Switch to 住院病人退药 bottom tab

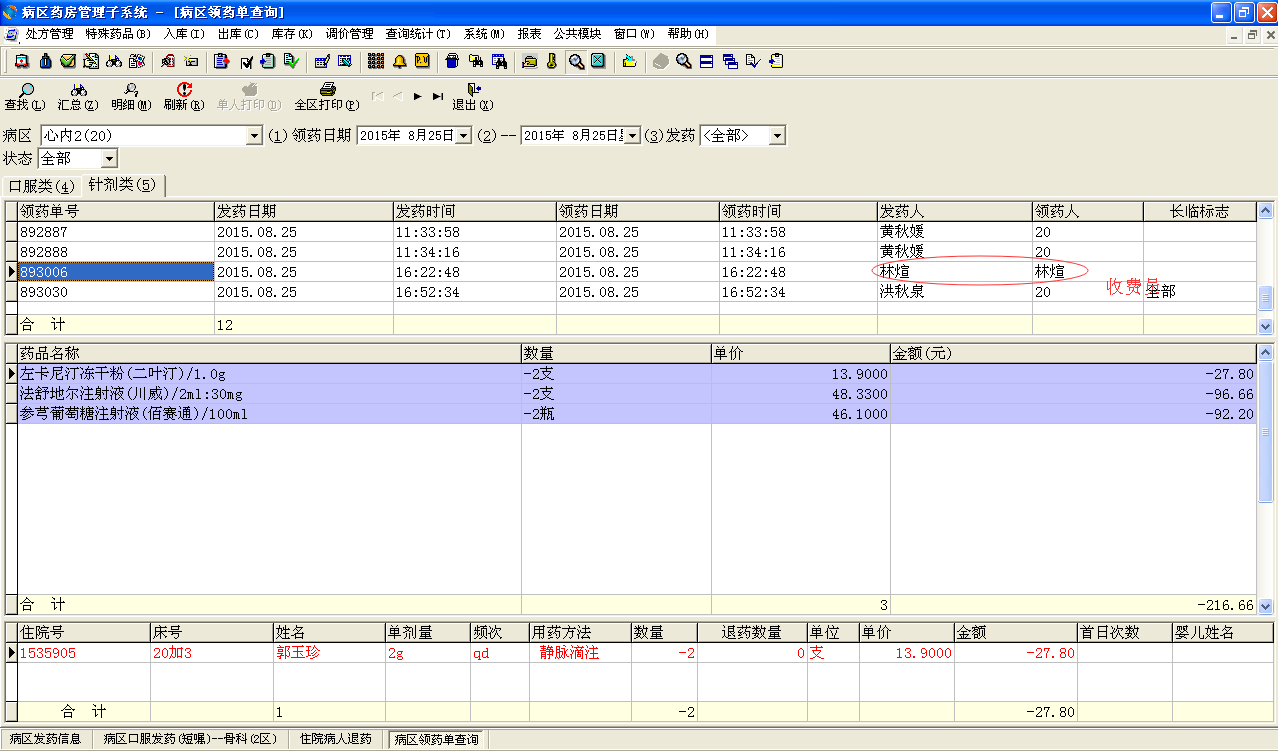(x=337, y=740)
